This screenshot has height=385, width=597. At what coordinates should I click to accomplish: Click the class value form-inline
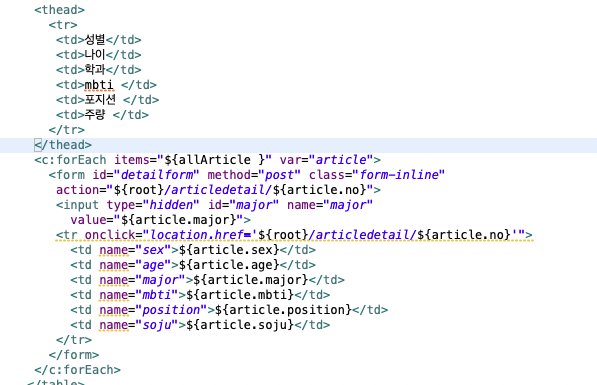click(398, 175)
